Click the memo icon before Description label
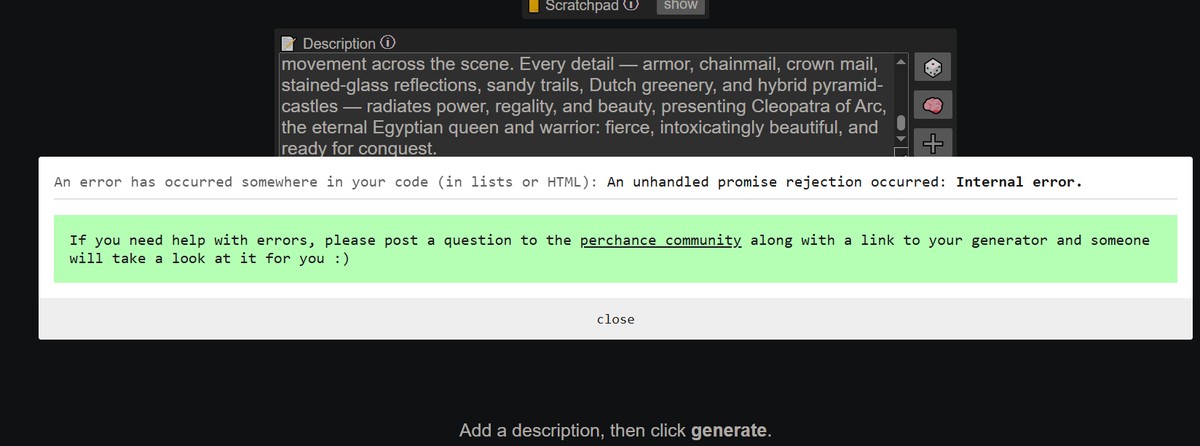This screenshot has width=1200, height=446. [x=289, y=43]
